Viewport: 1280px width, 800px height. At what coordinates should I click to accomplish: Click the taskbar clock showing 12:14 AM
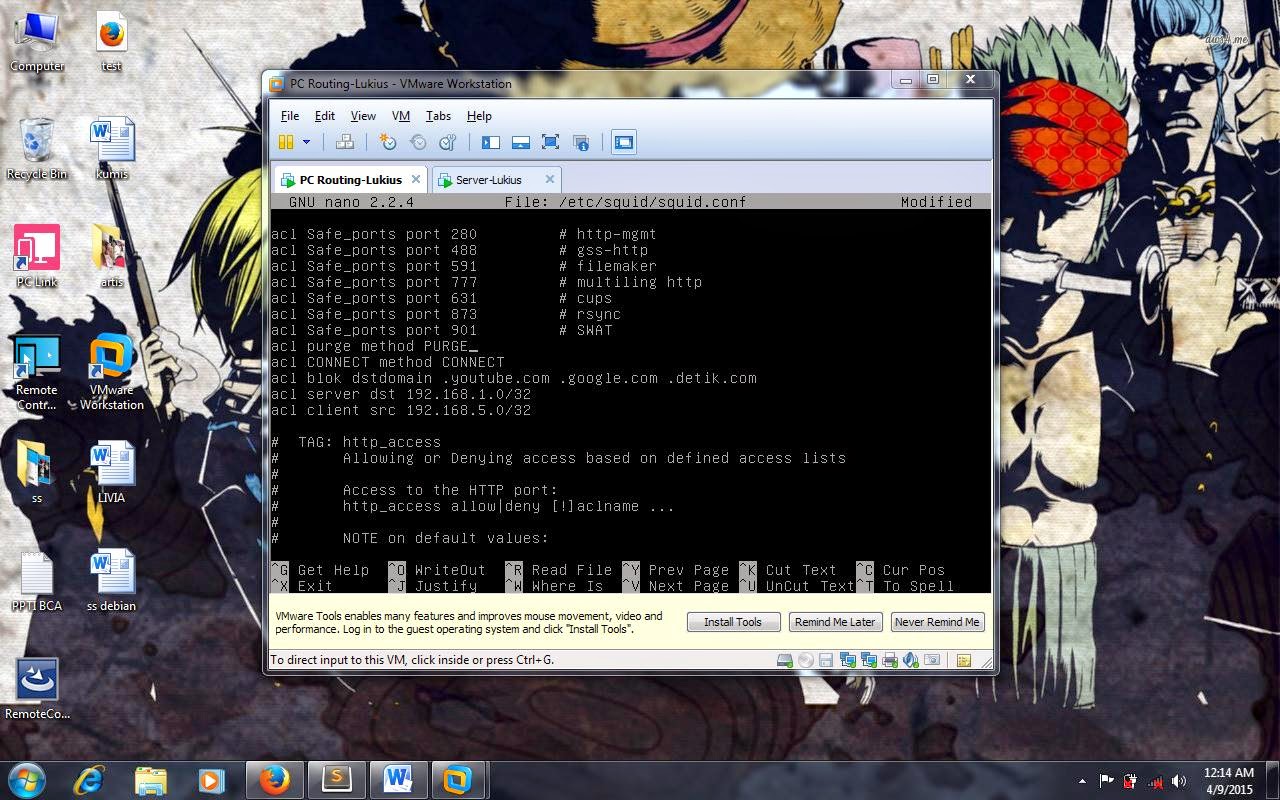[1229, 780]
